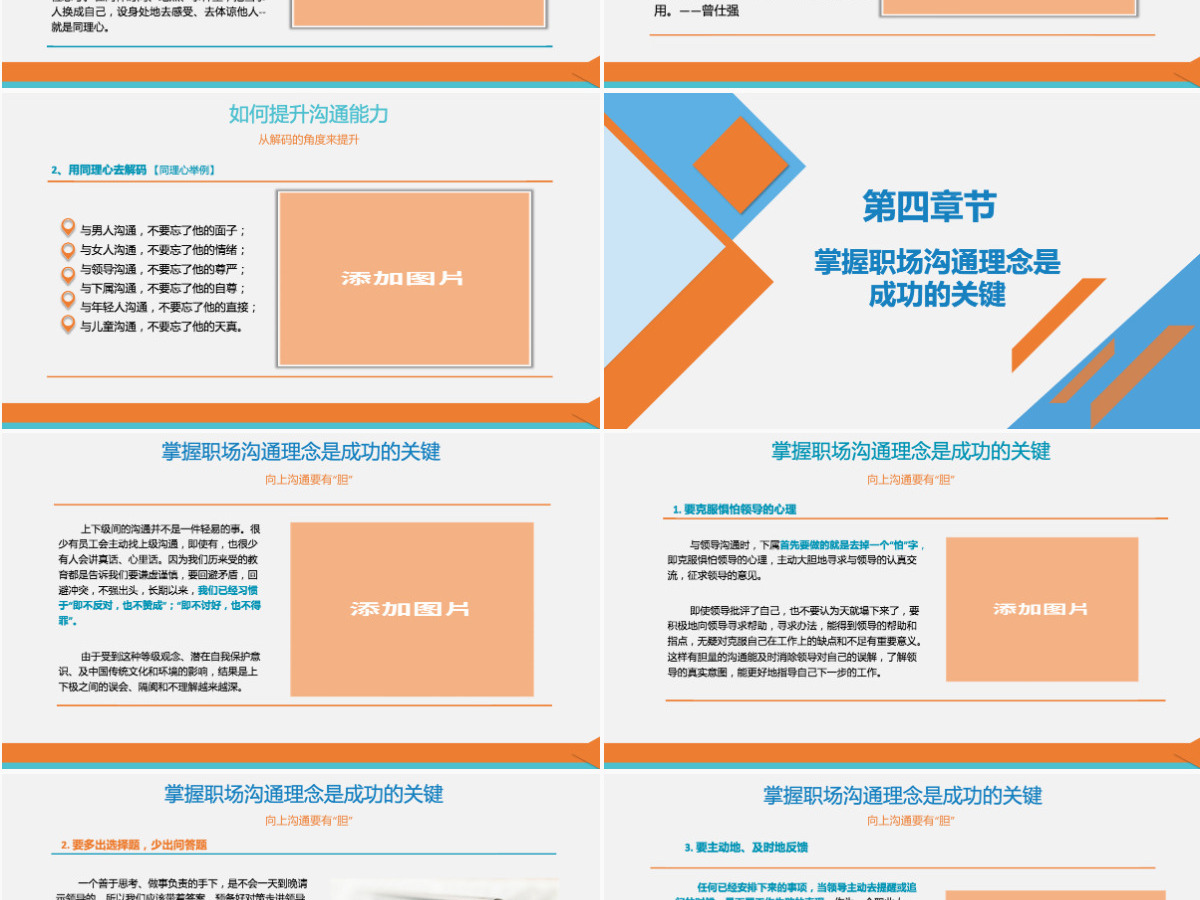The image size is (1200, 900).
Task: Select the paragraph starting "上下级间的沟通并不是"
Action: coord(161,576)
